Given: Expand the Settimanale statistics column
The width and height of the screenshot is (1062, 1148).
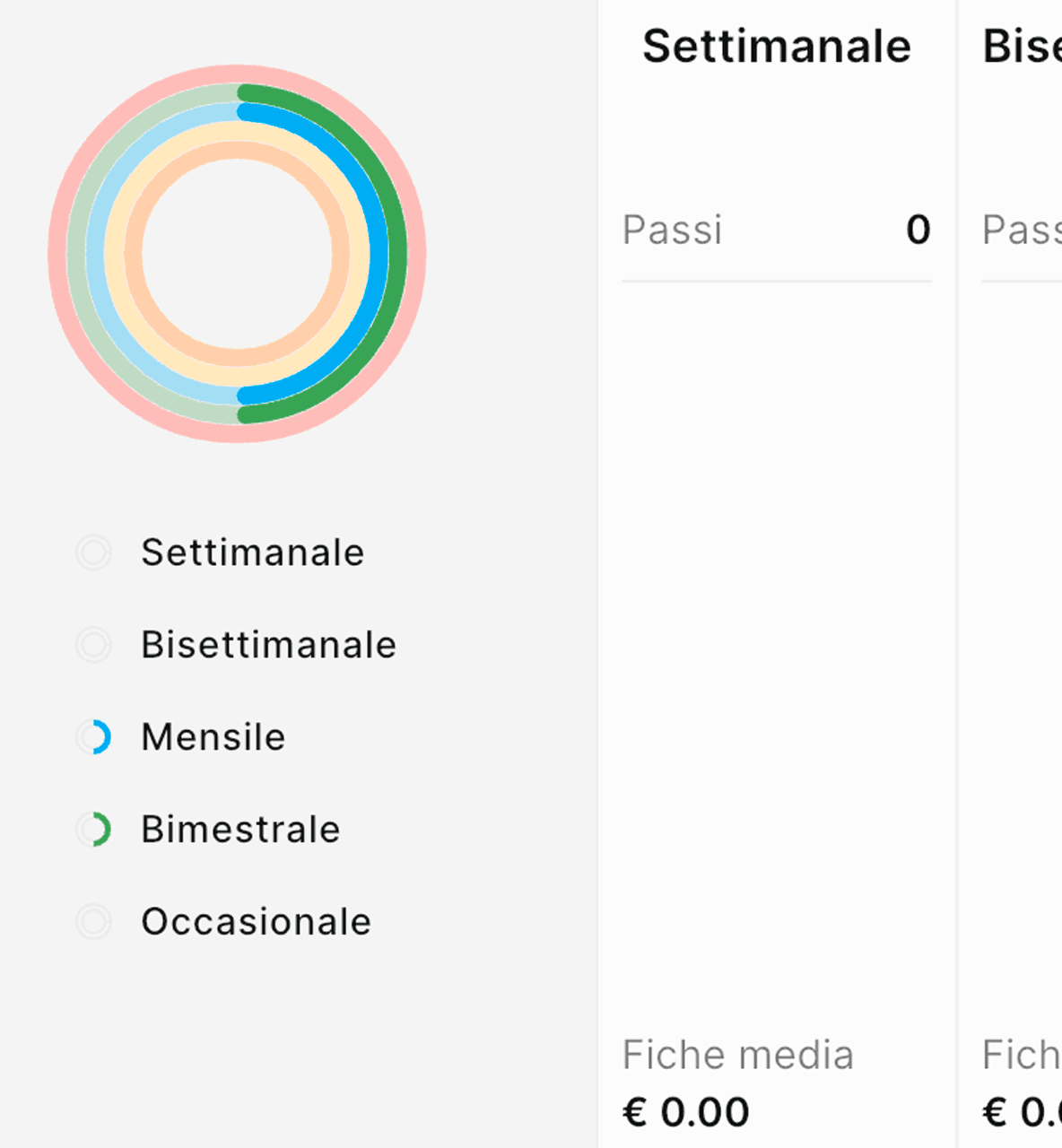Looking at the screenshot, I should pyautogui.click(x=776, y=46).
